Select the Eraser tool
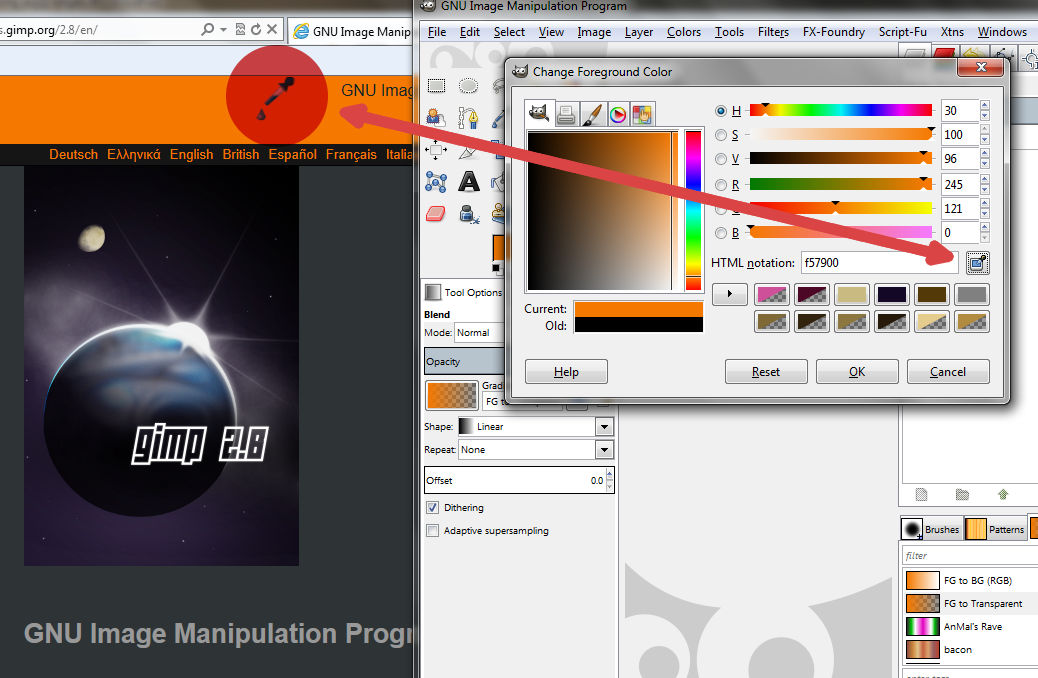The height and width of the screenshot is (678, 1038). click(436, 213)
